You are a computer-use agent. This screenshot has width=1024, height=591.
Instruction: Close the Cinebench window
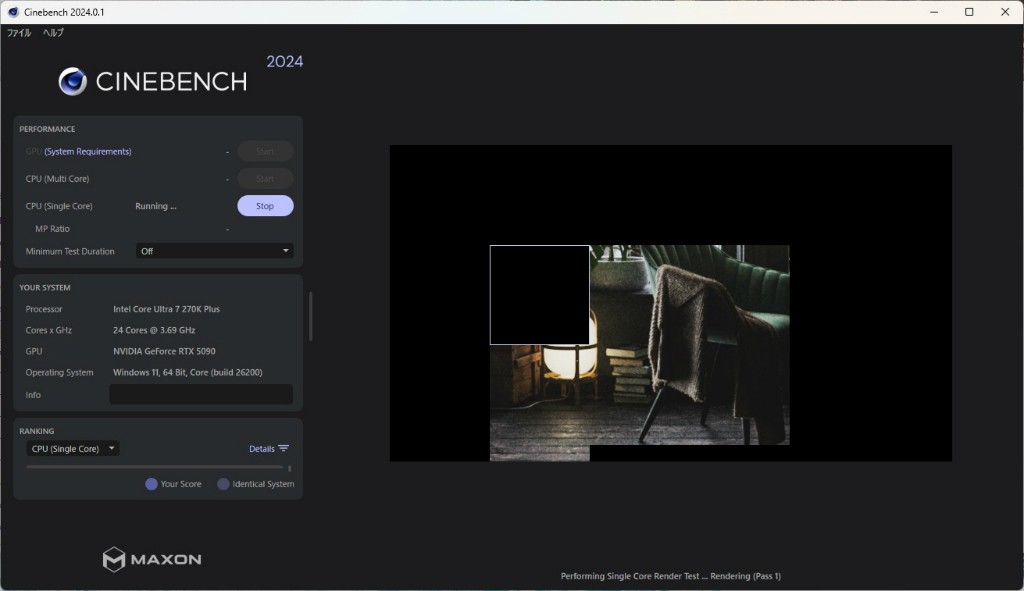pos(1005,12)
